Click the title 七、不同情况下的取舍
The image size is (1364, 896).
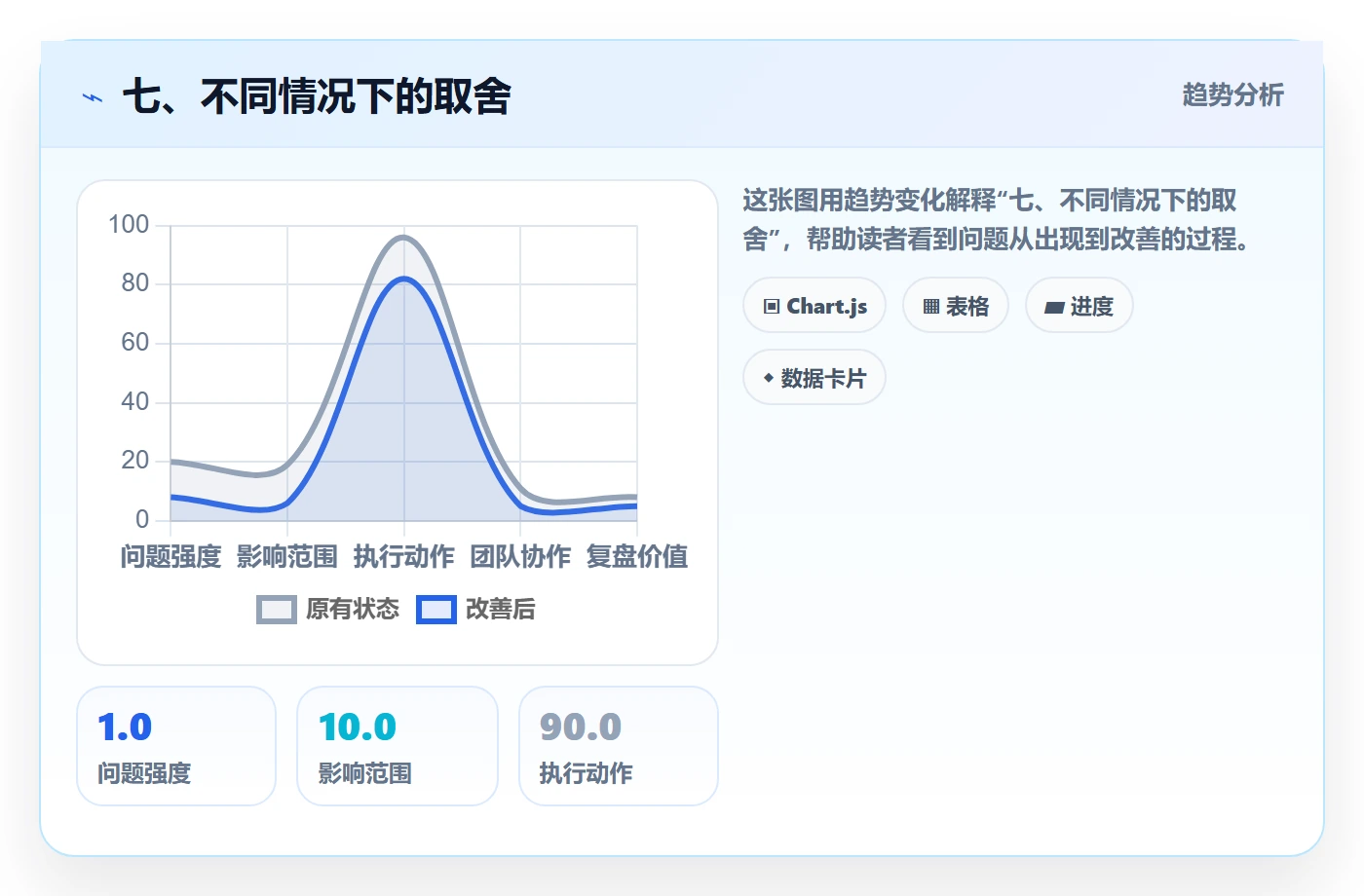317,96
